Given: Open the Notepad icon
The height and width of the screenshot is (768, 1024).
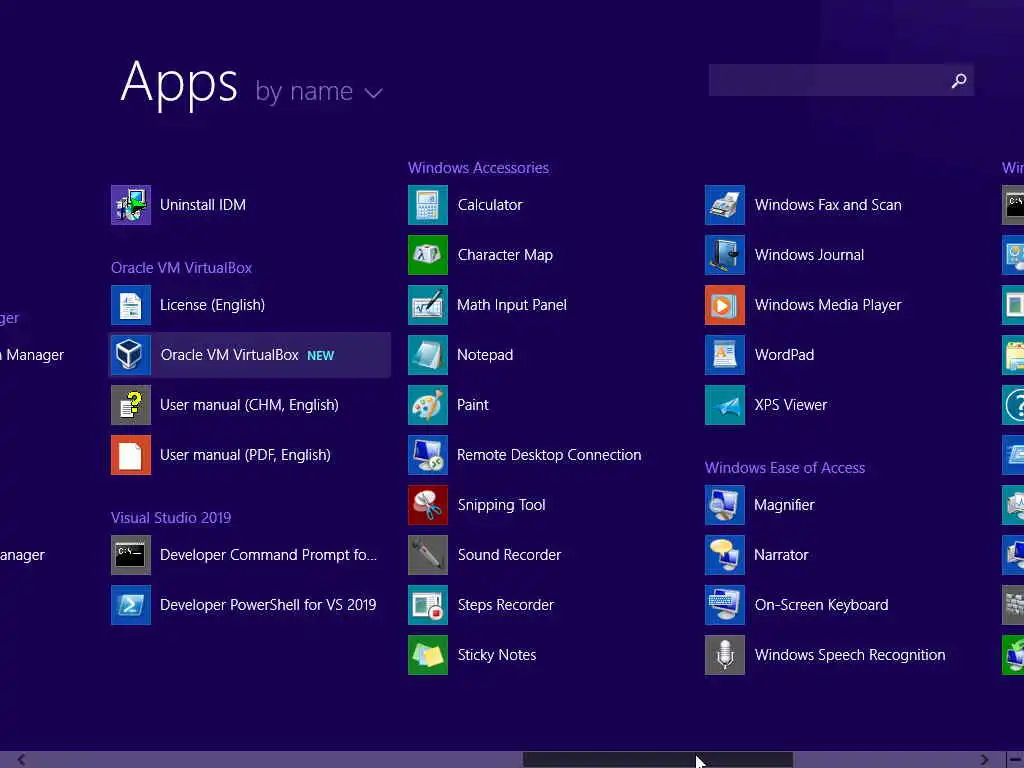Looking at the screenshot, I should pyautogui.click(x=428, y=355).
